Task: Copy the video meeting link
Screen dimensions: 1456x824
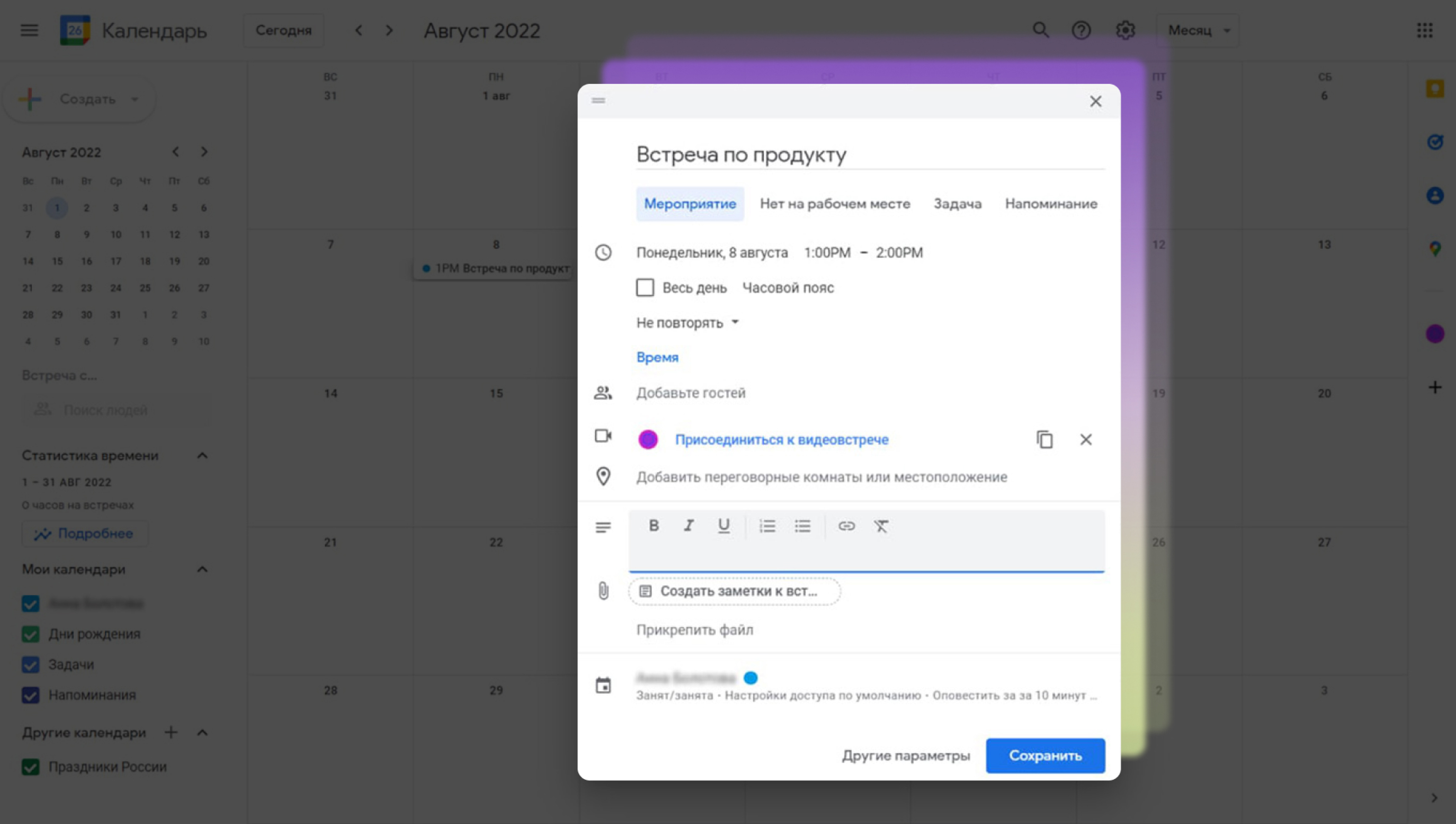Action: coord(1044,440)
